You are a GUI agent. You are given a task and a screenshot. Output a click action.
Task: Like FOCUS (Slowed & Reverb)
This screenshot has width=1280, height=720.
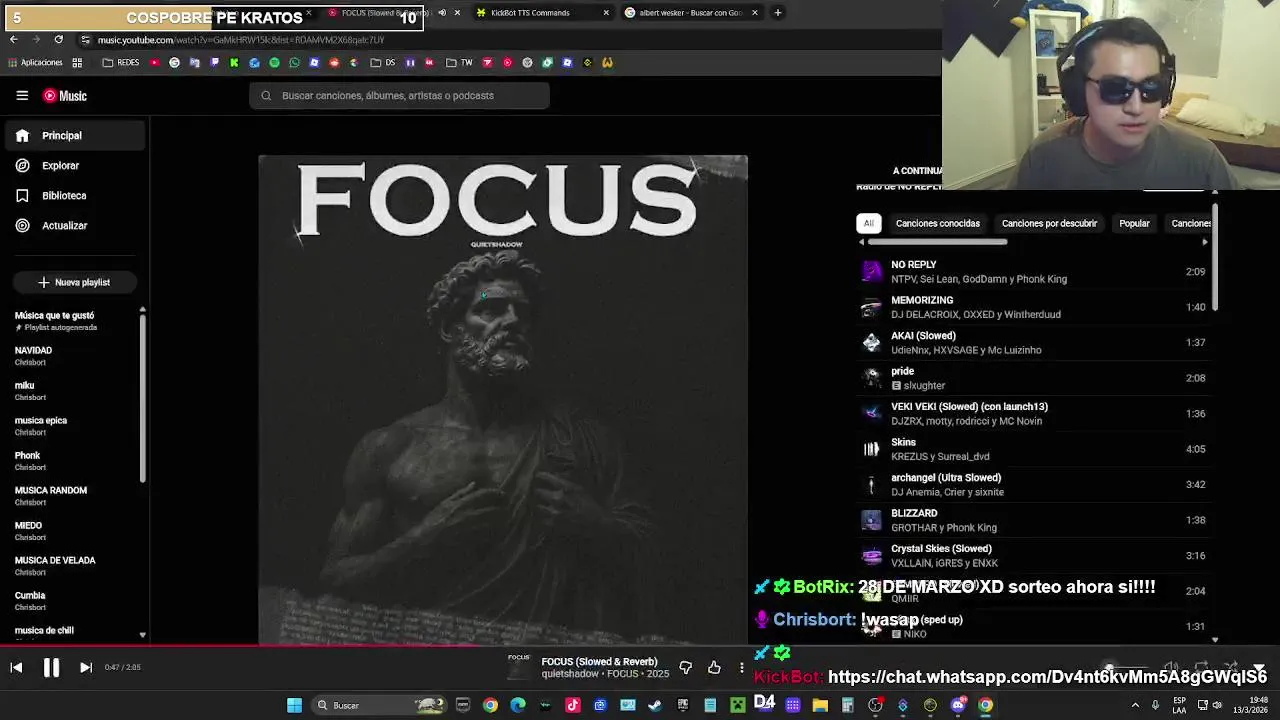[x=714, y=667]
